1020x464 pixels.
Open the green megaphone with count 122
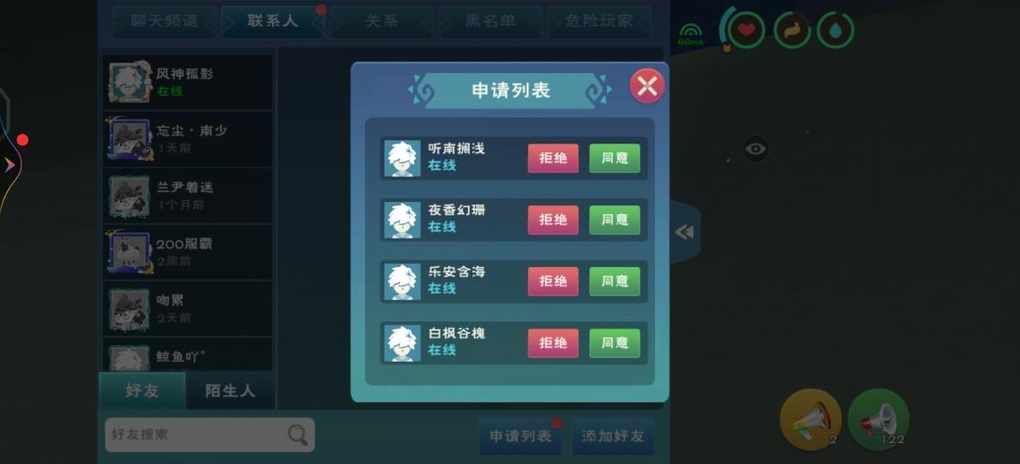[x=878, y=420]
